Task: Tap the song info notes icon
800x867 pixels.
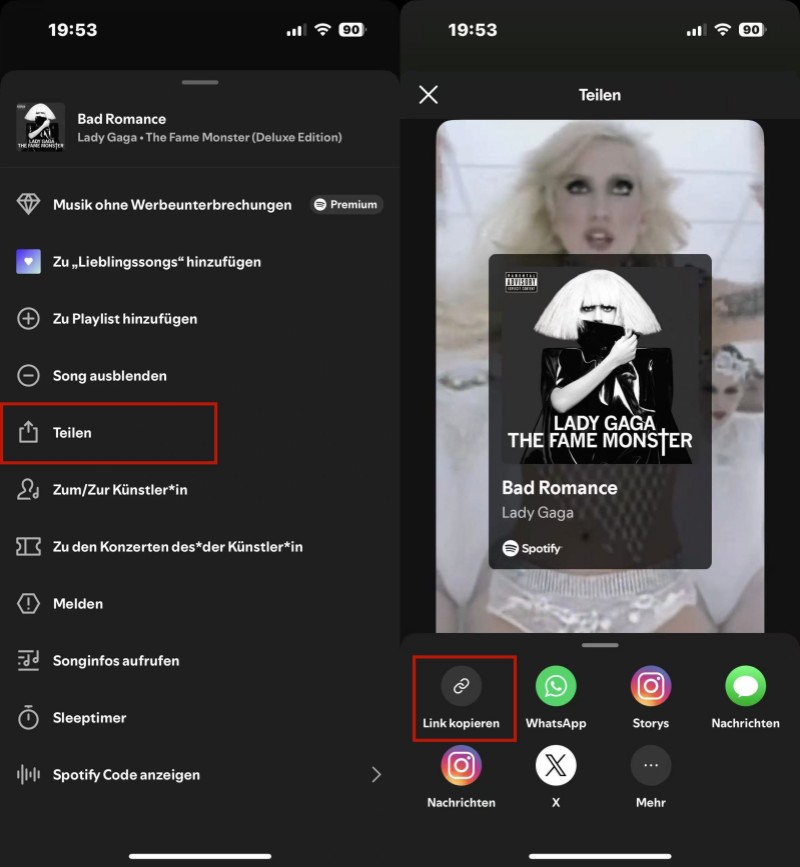Action: 28,660
